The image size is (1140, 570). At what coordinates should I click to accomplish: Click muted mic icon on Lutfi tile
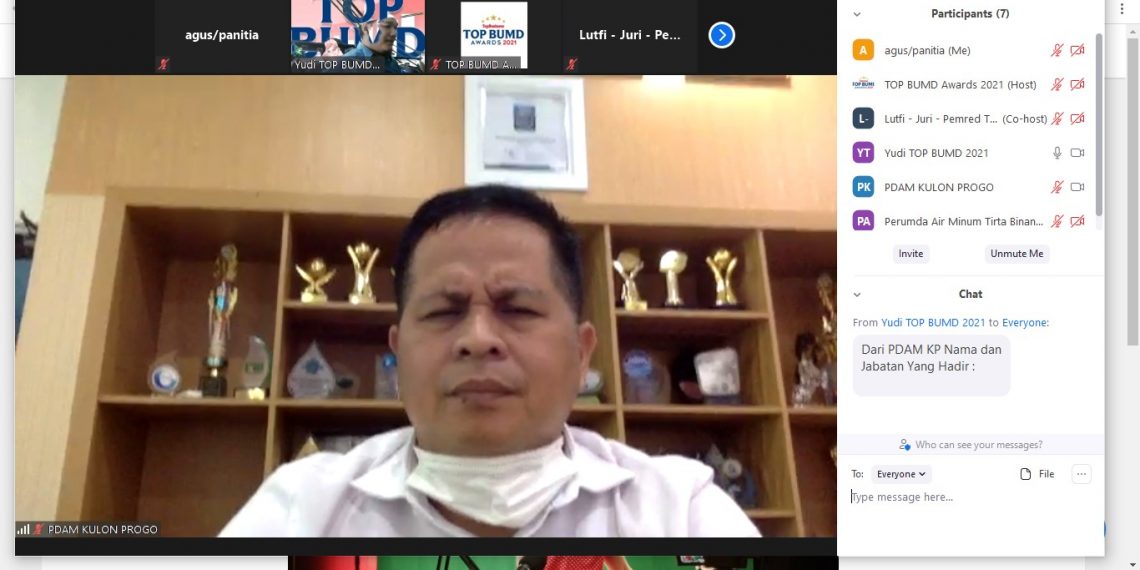click(571, 64)
